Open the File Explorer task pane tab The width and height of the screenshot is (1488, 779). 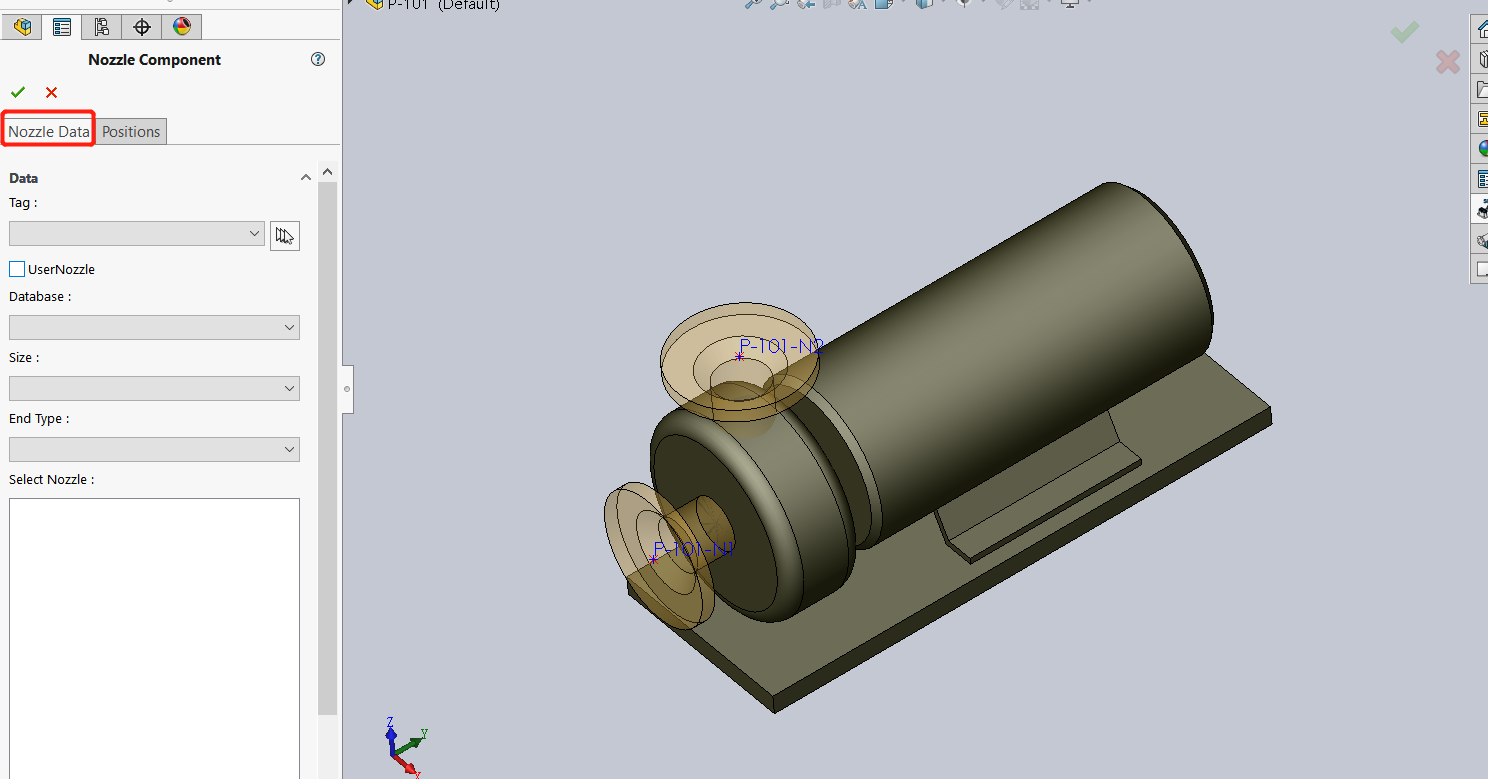coord(1482,90)
